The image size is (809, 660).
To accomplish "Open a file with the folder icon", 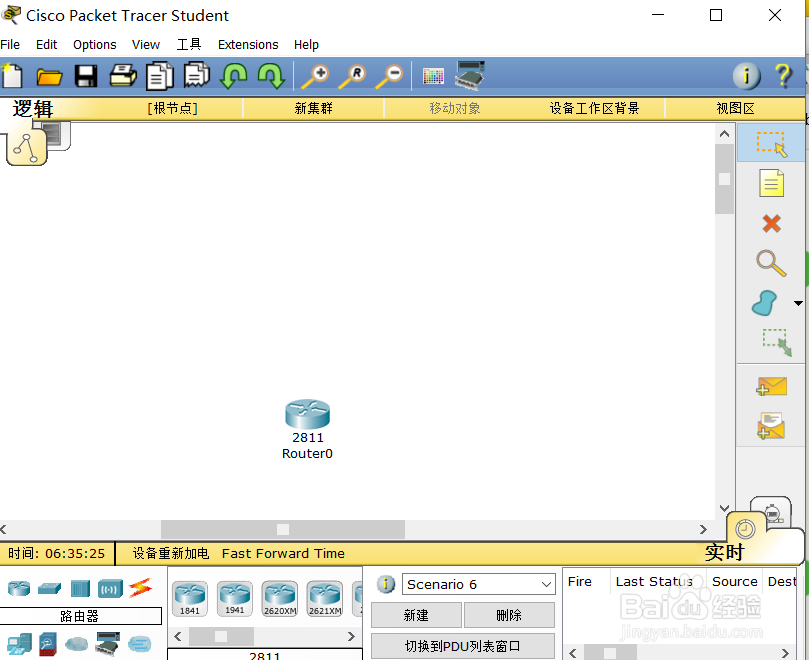I will click(x=49, y=77).
